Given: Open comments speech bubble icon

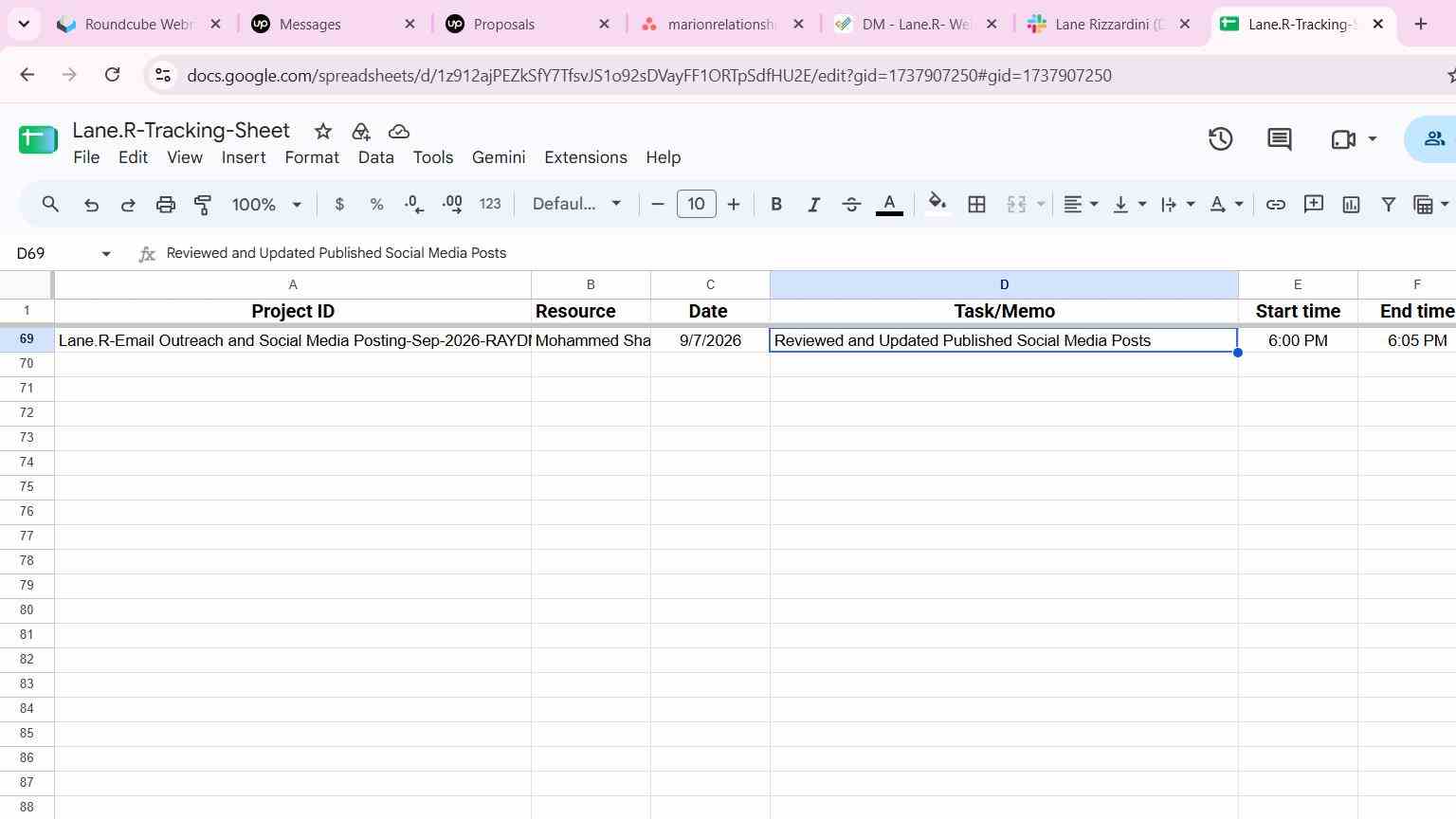Looking at the screenshot, I should click(1280, 139).
